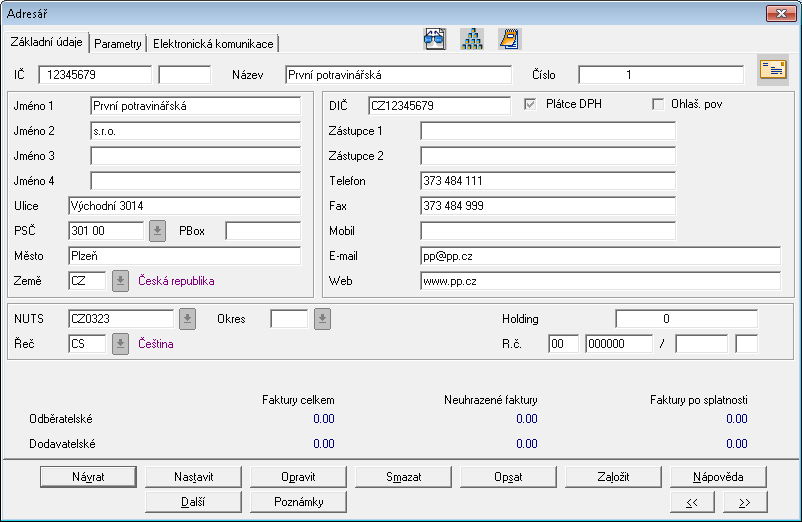The height and width of the screenshot is (522, 802).
Task: Open the NUTS code dropdown
Action: click(x=187, y=319)
